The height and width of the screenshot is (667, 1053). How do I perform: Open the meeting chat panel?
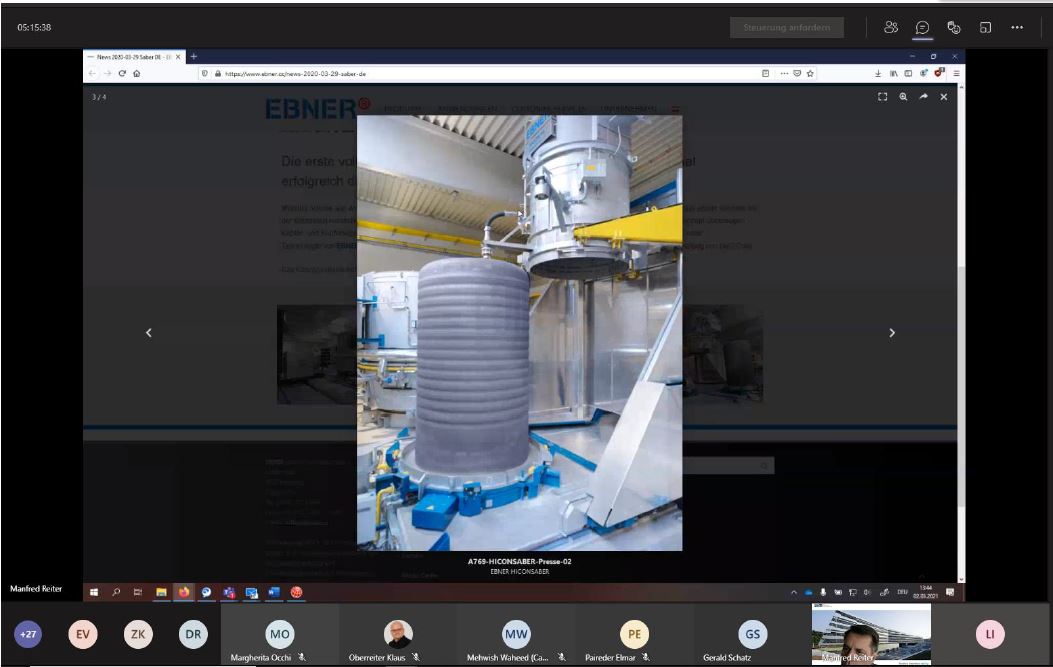922,28
